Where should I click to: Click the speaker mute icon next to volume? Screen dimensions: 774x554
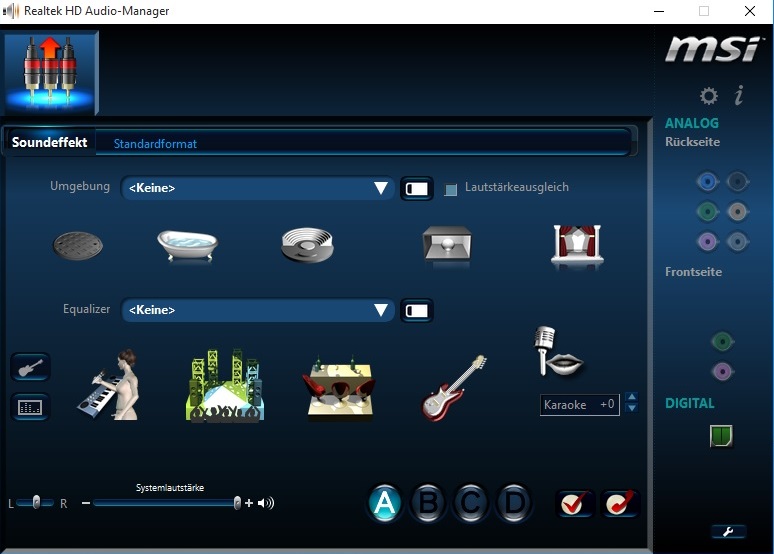point(266,503)
